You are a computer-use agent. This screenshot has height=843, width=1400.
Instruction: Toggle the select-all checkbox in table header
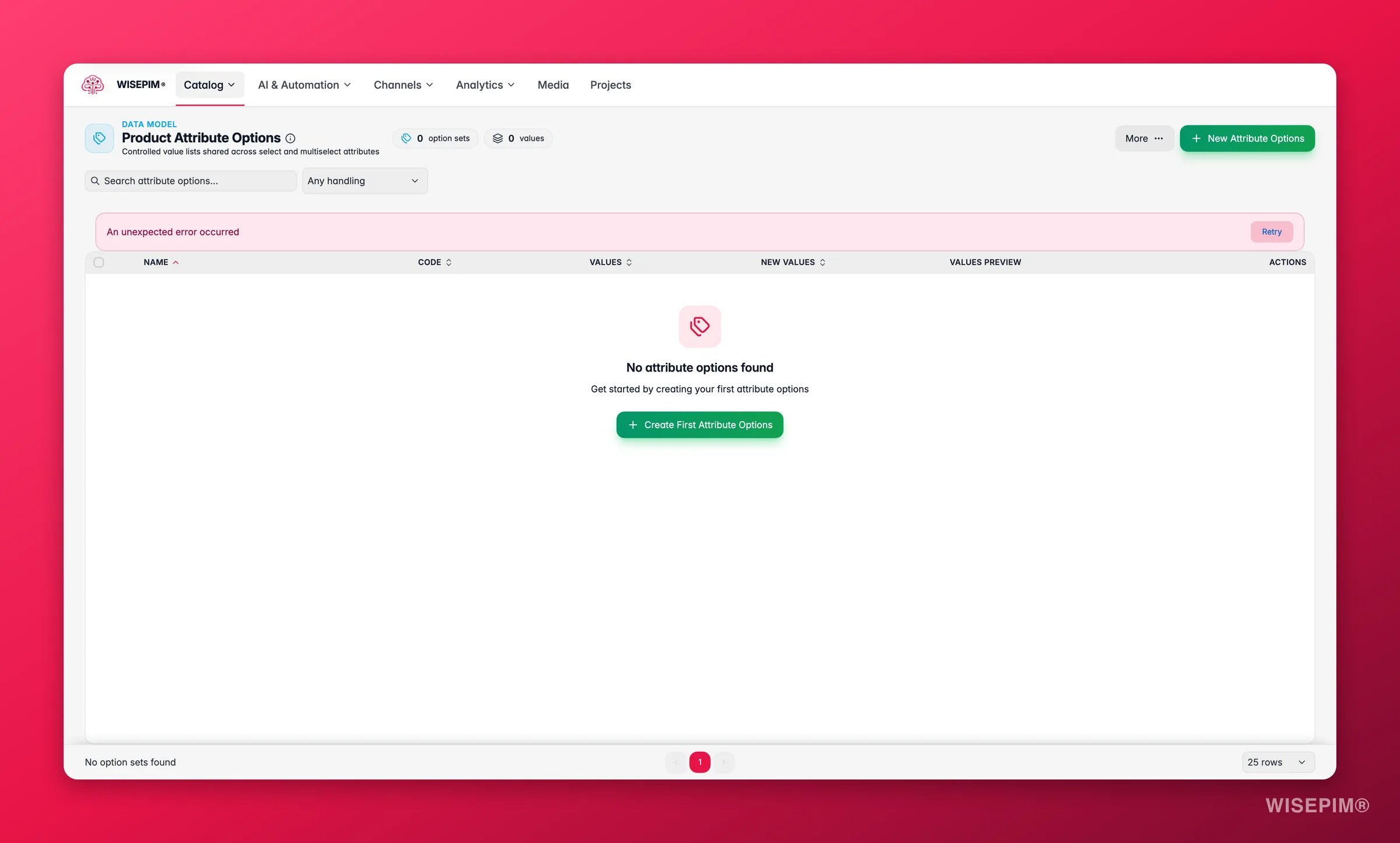pyautogui.click(x=99, y=263)
